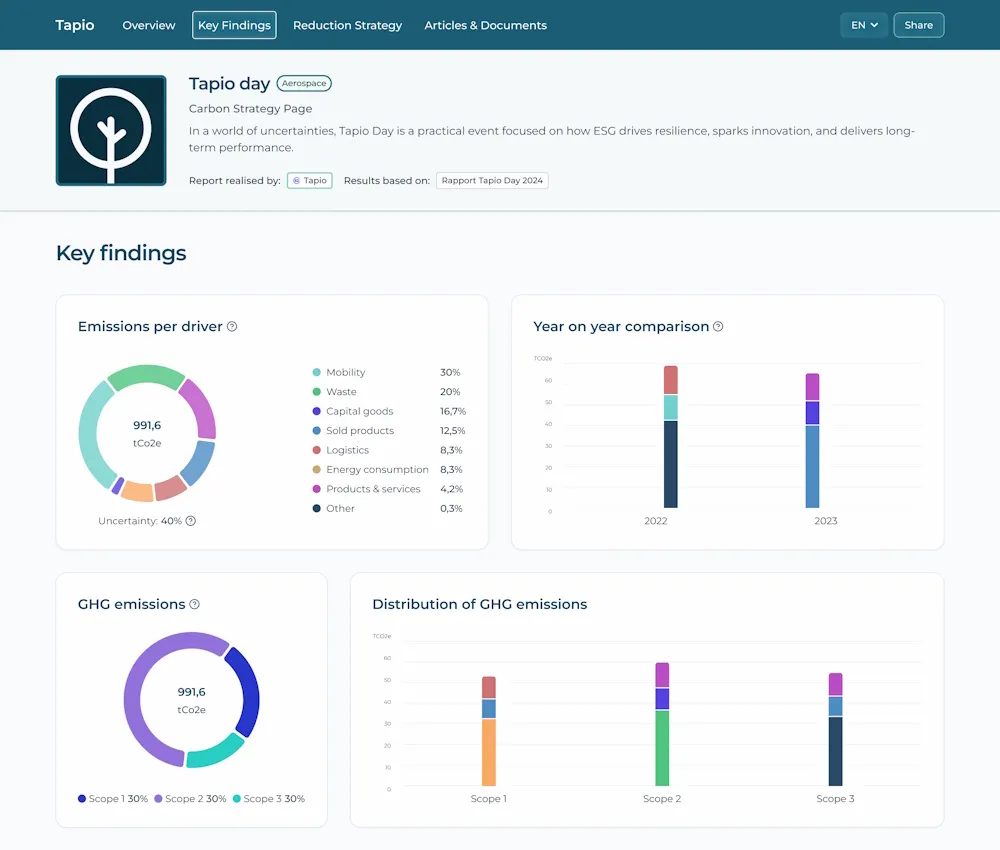Click the Share button

pyautogui.click(x=918, y=25)
